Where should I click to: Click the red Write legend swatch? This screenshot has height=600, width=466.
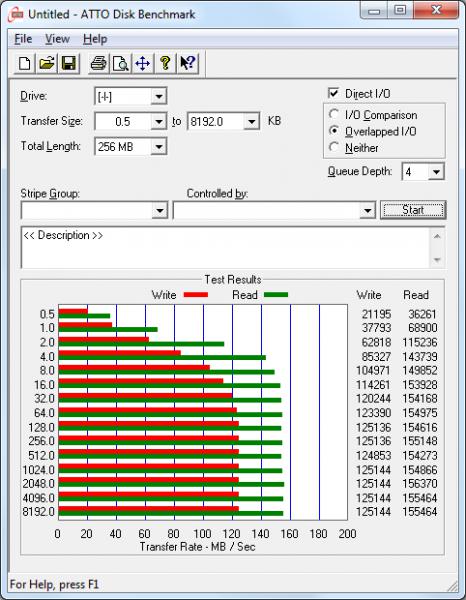[196, 295]
